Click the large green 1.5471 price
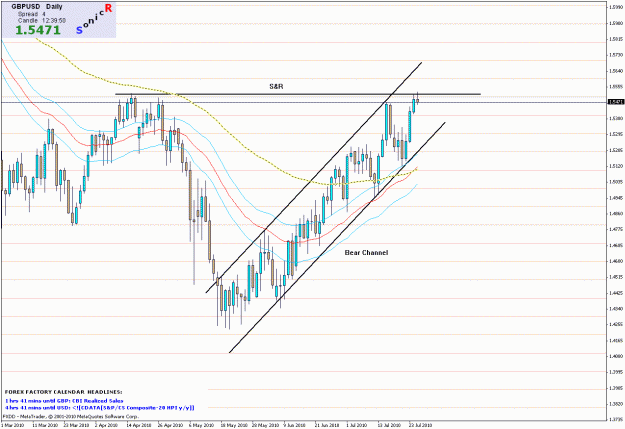The image size is (625, 429). pyautogui.click(x=38, y=30)
